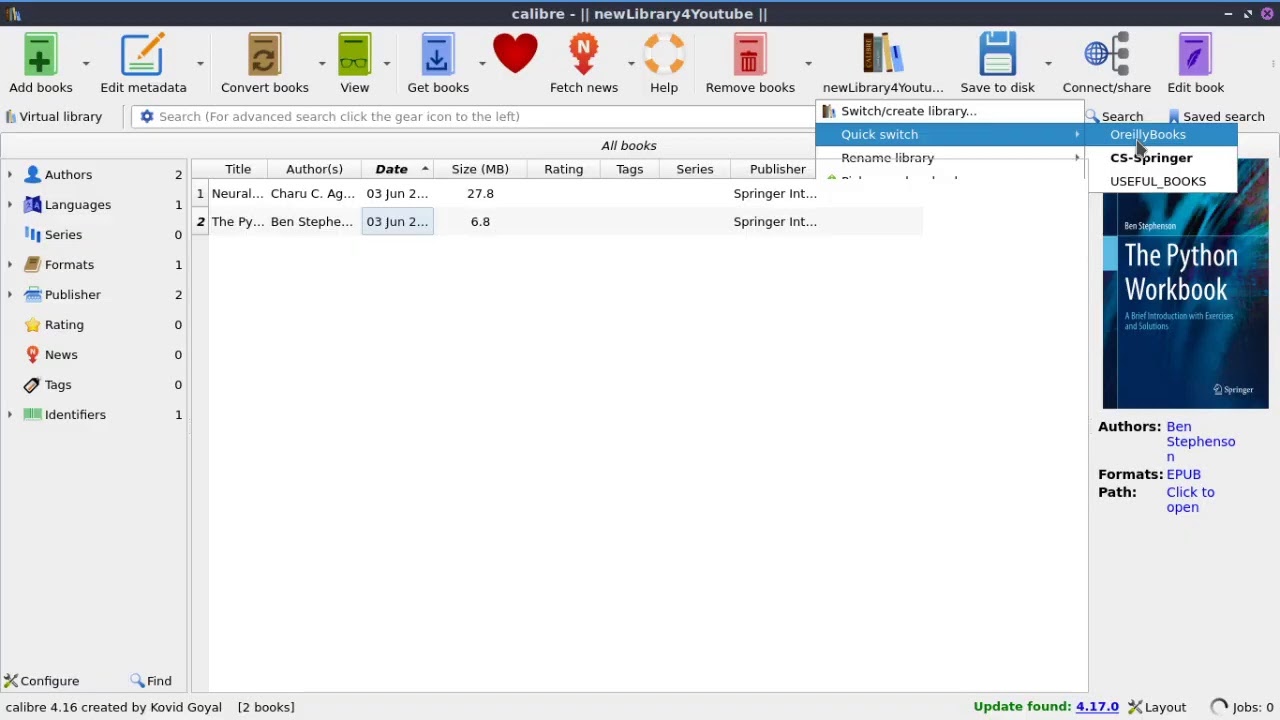Open Edit metadata dropdown arrow
This screenshot has height=720, width=1280.
(200, 63)
